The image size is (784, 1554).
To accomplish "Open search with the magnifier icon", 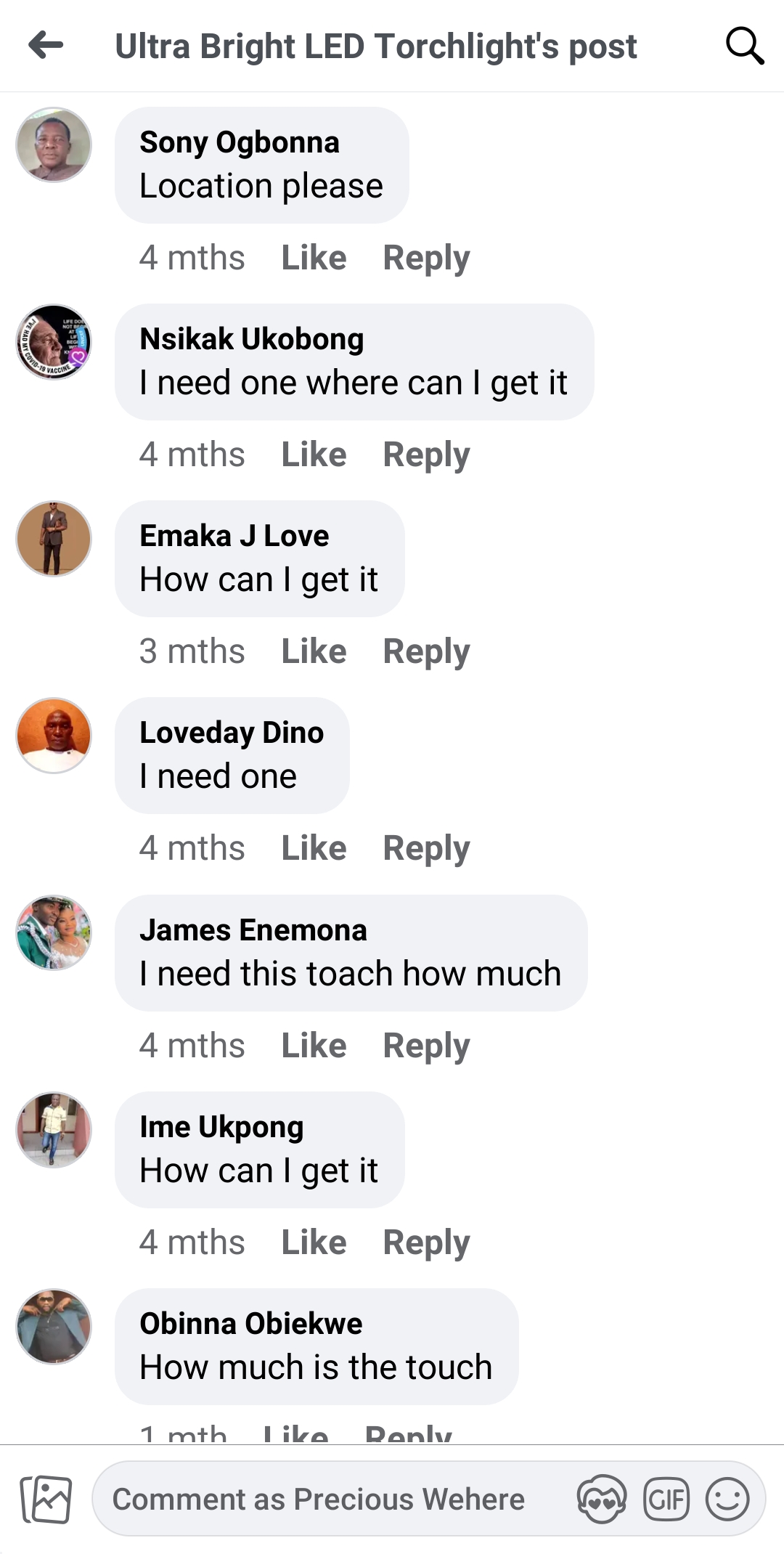I will (x=744, y=46).
